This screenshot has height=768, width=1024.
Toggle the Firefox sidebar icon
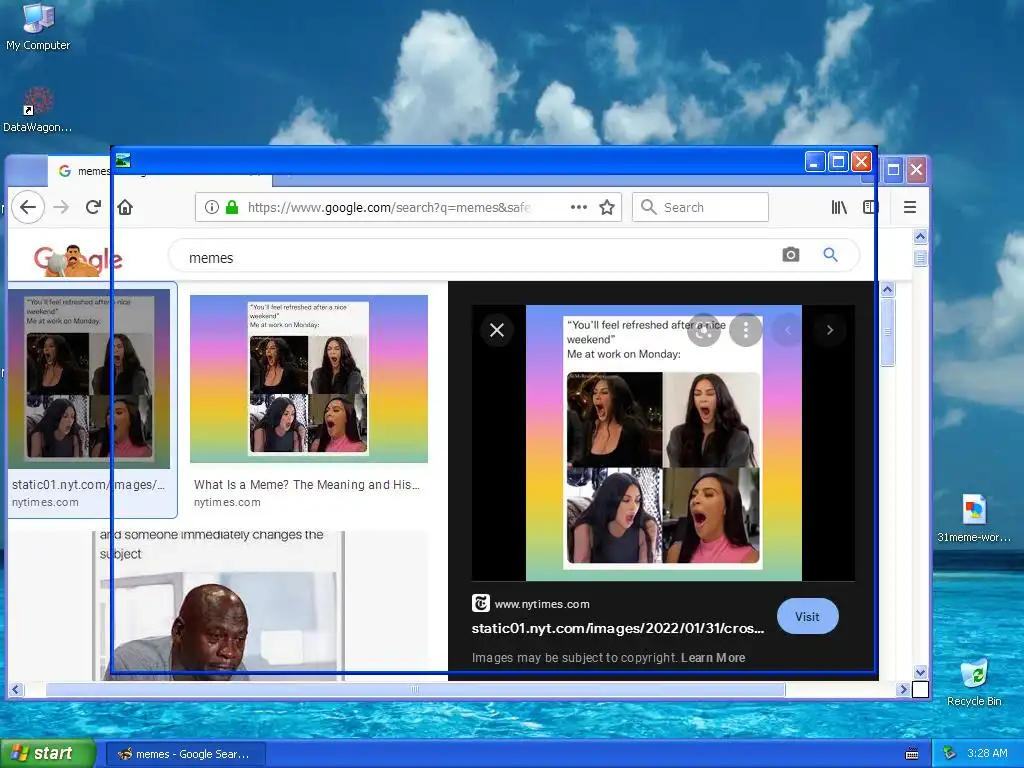click(x=870, y=207)
